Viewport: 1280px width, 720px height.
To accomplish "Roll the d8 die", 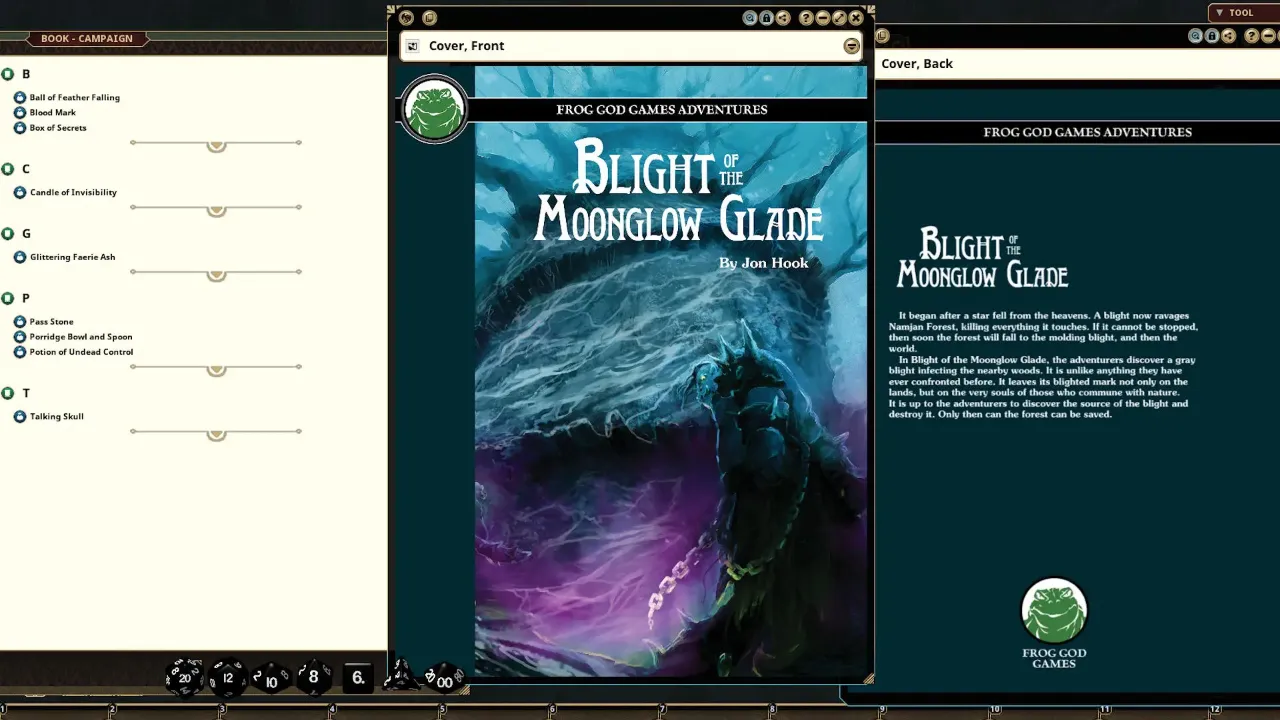I will coord(314,677).
